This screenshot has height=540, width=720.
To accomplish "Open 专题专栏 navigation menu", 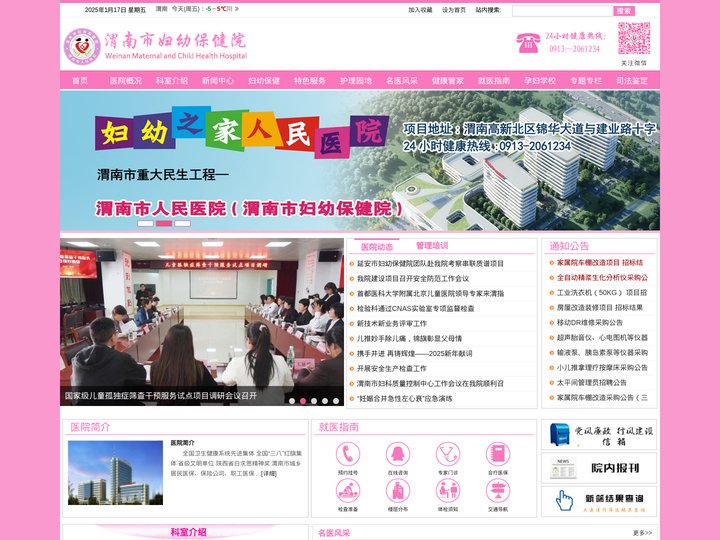I will 586,80.
